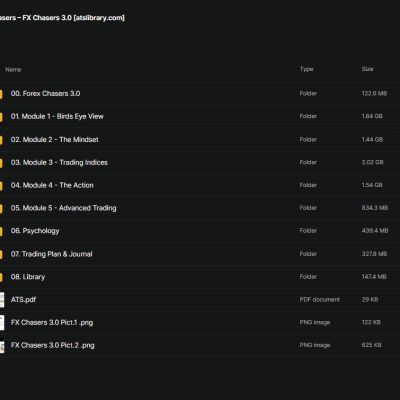Click the PDF document type cell
Screen dimensions: 400x400
[x=320, y=300]
